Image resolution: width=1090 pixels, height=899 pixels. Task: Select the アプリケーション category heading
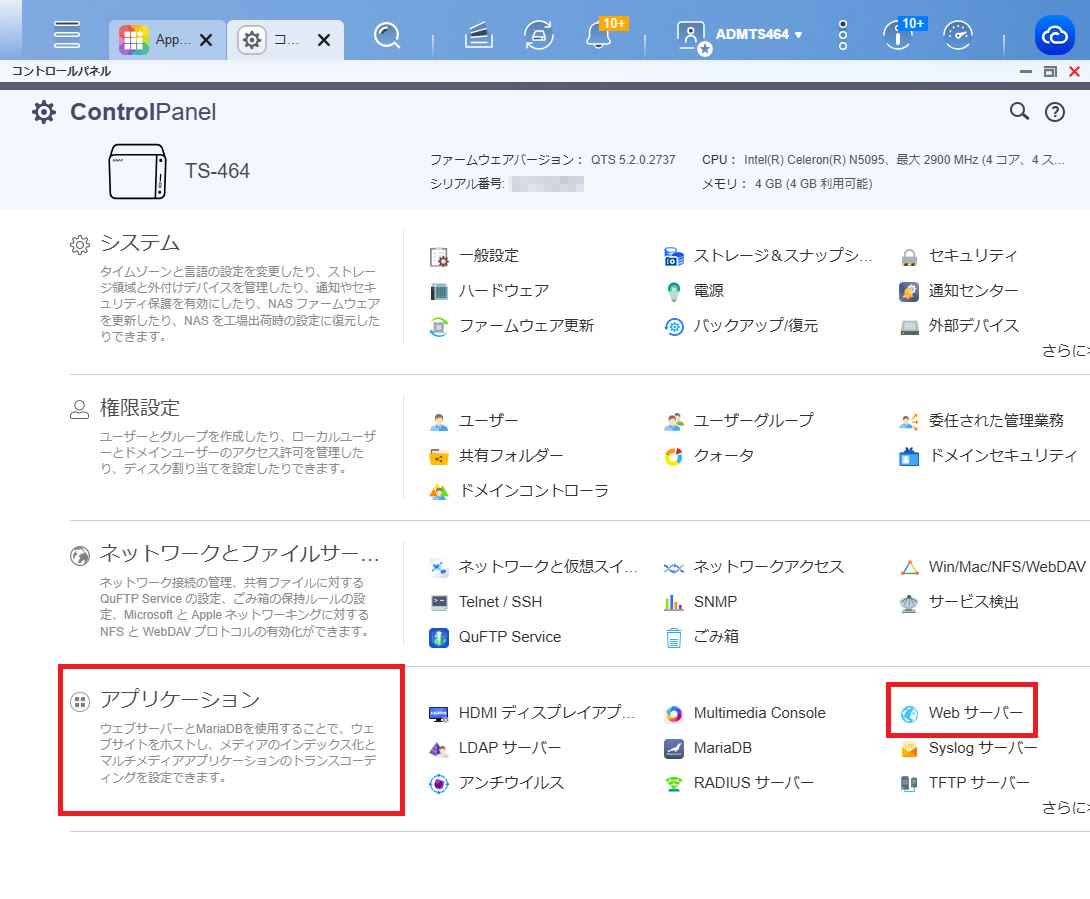coord(180,700)
